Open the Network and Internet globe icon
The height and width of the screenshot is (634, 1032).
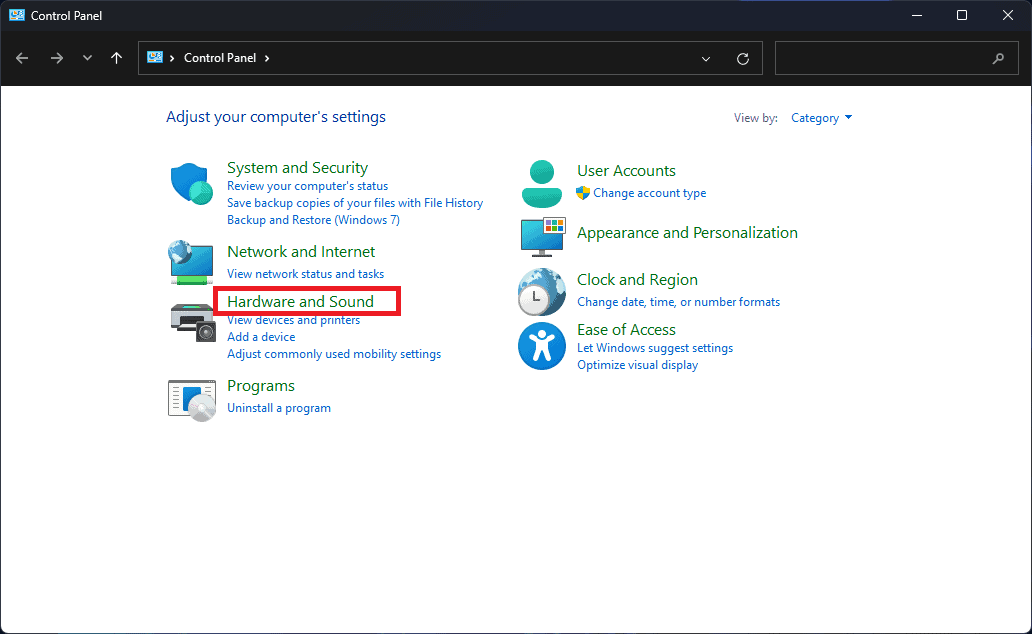191,262
